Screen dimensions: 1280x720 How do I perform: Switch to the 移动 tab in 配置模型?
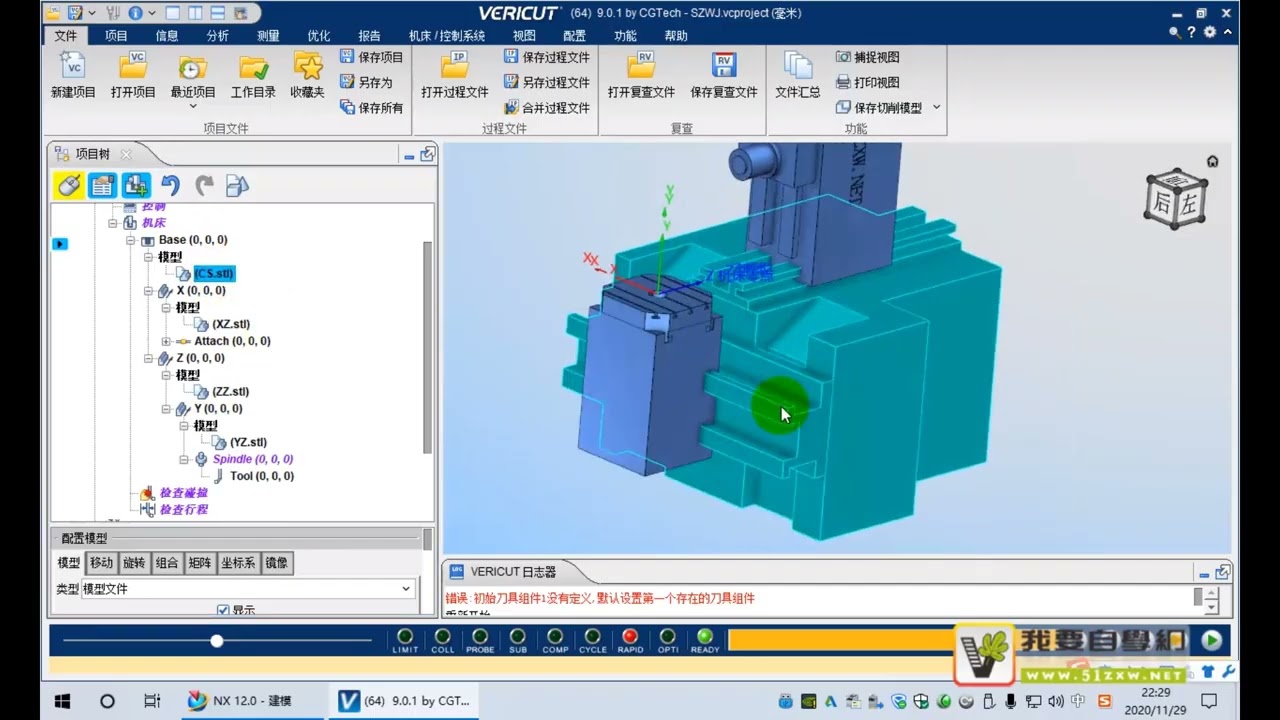pos(101,563)
